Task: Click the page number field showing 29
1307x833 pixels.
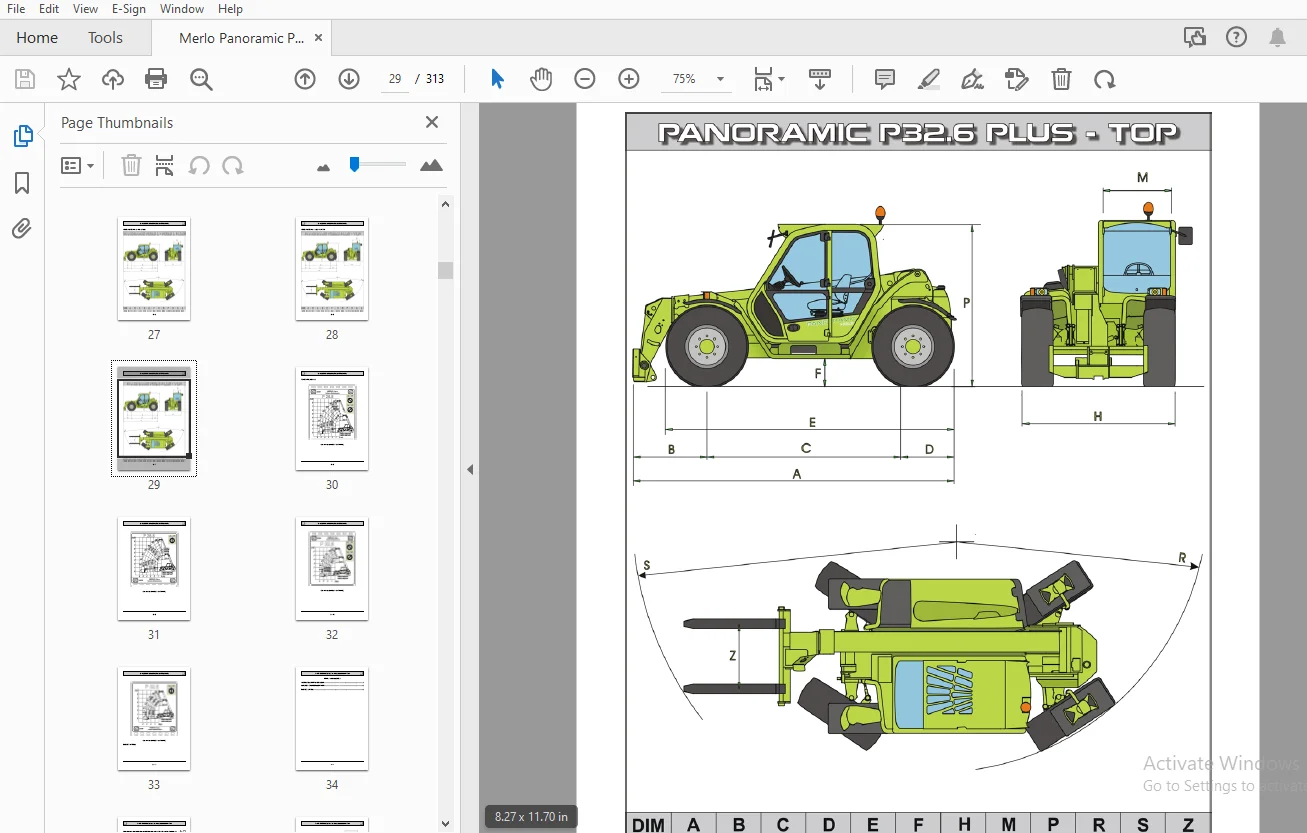Action: (x=395, y=79)
